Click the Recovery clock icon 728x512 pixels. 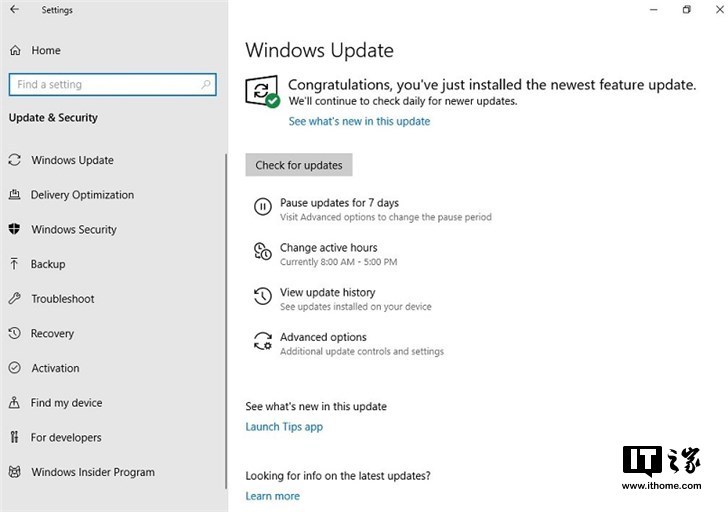tap(14, 333)
